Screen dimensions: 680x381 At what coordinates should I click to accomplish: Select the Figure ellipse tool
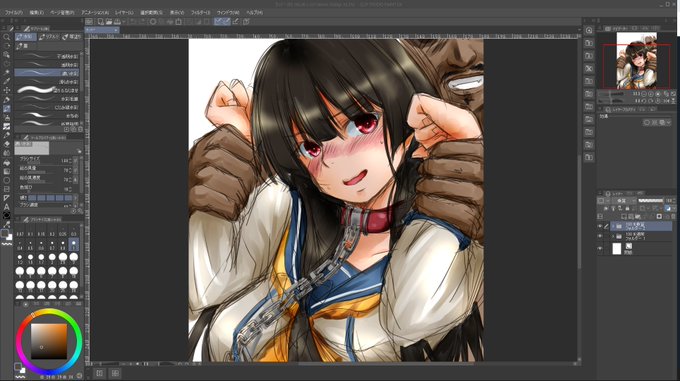[7, 180]
